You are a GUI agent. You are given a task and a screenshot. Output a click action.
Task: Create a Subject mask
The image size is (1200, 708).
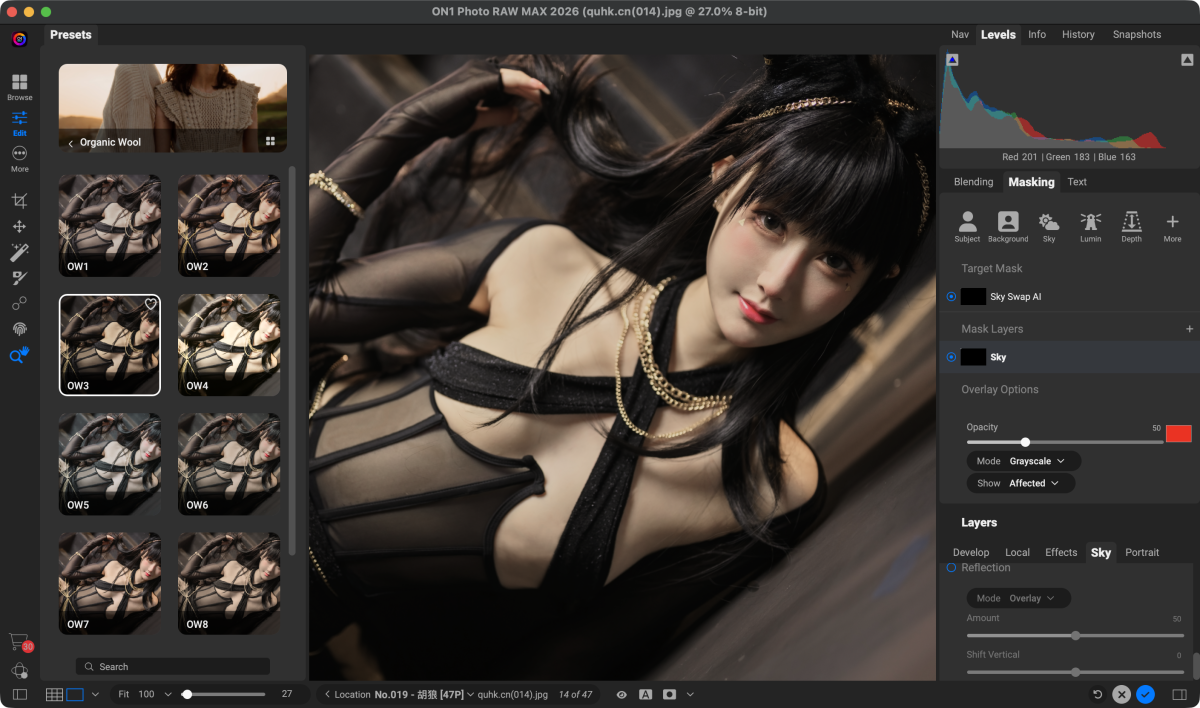point(967,226)
